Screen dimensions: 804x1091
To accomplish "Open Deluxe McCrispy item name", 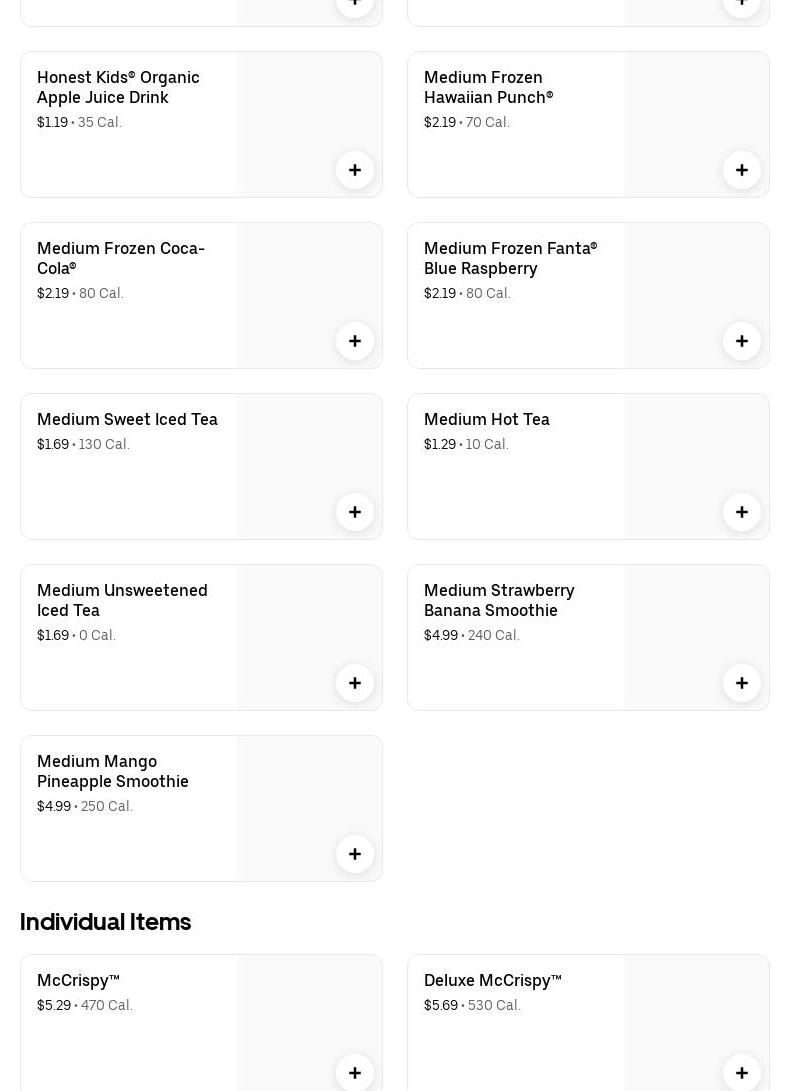I will pos(492,980).
